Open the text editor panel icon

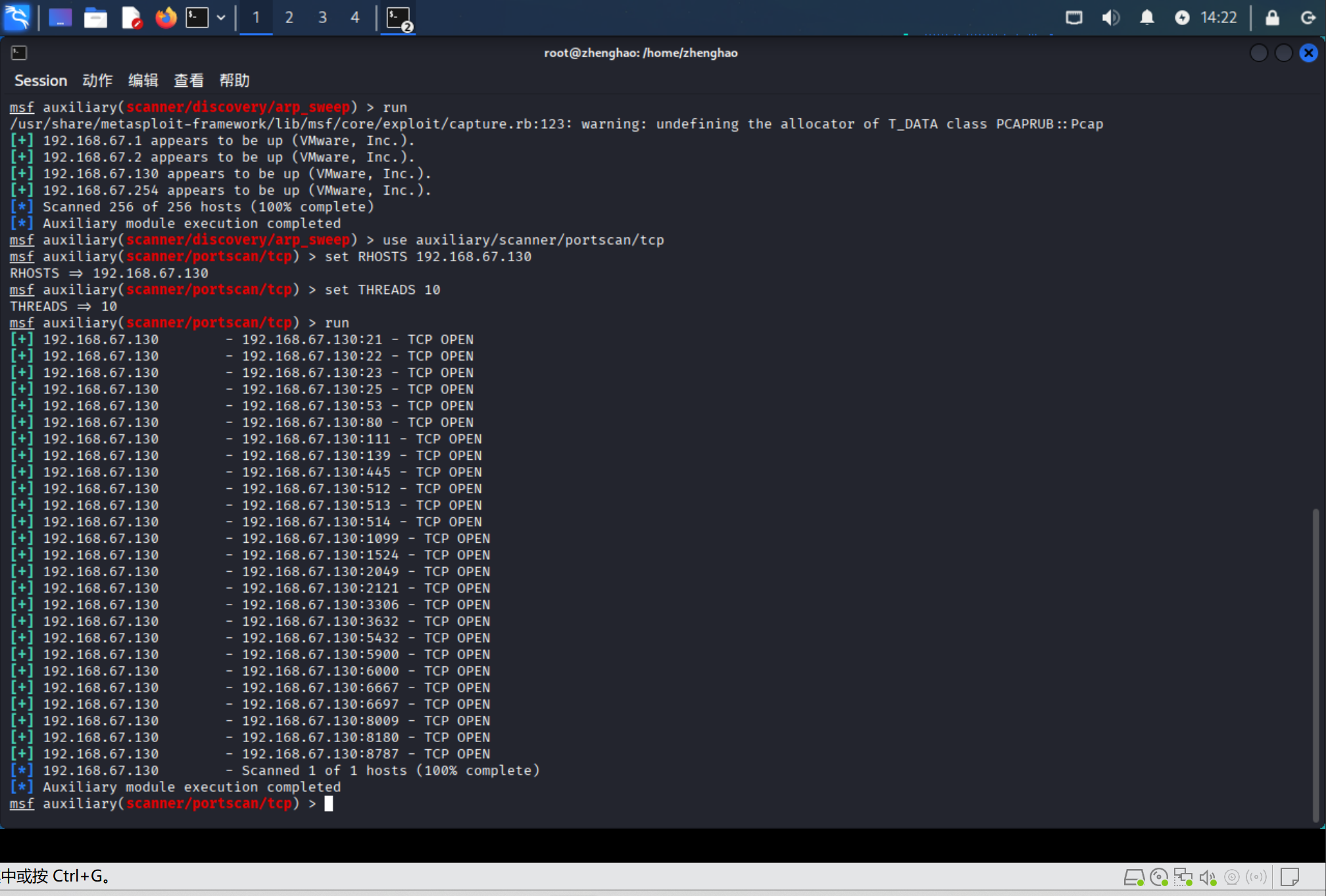(132, 17)
